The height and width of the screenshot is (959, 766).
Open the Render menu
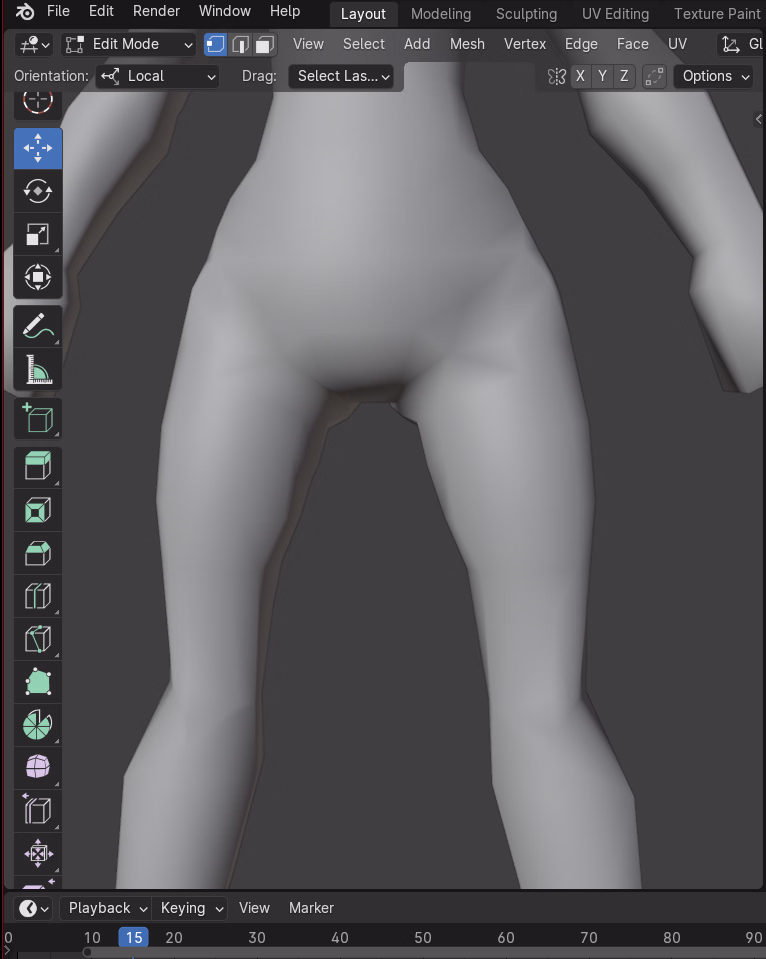pyautogui.click(x=156, y=11)
